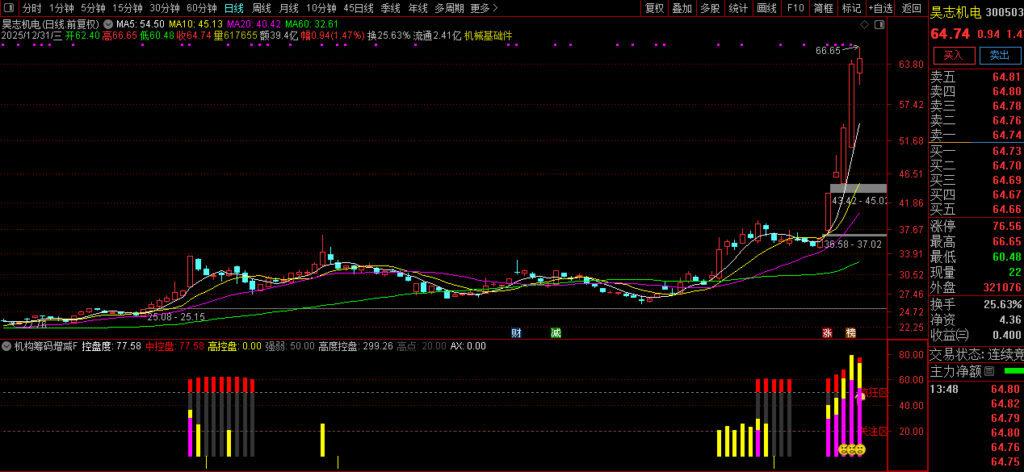
Task: Click the panel layout icon at top-left
Action: [x=10, y=8]
